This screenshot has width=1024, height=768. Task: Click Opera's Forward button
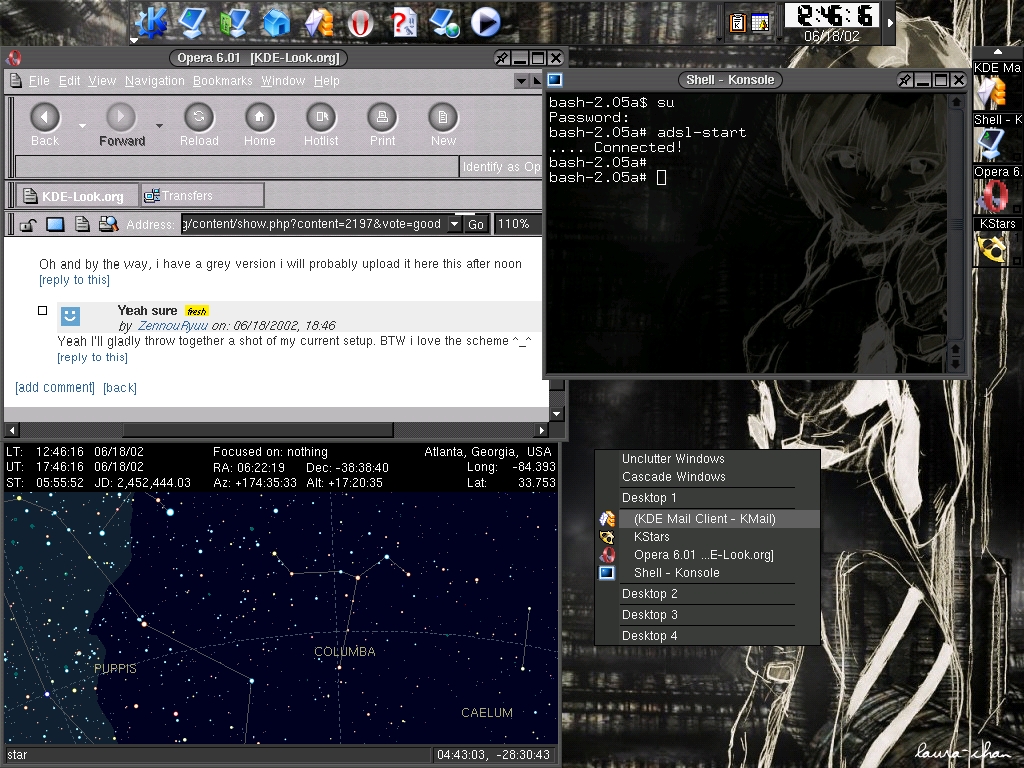[121, 124]
